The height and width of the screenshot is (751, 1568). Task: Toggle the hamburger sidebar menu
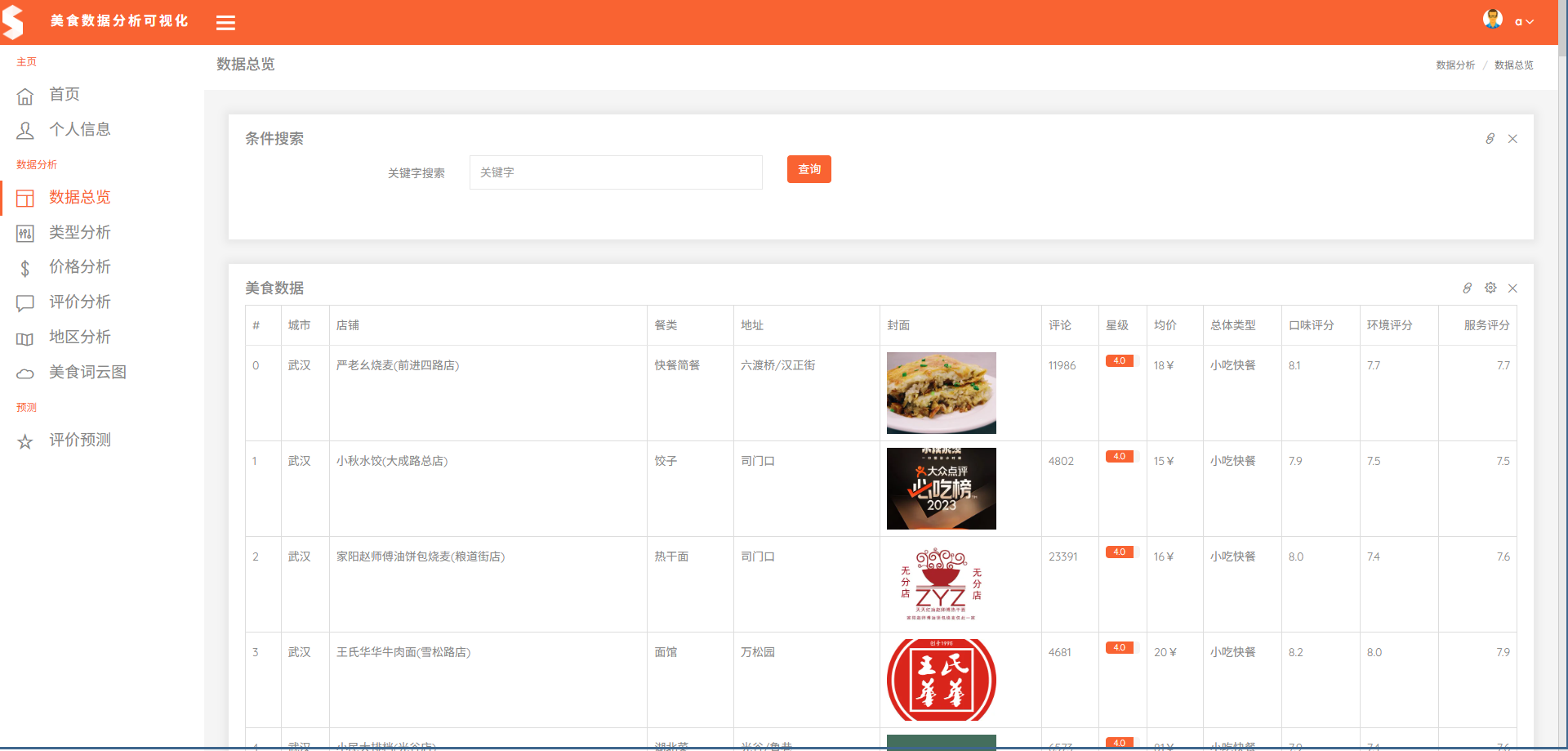(226, 23)
